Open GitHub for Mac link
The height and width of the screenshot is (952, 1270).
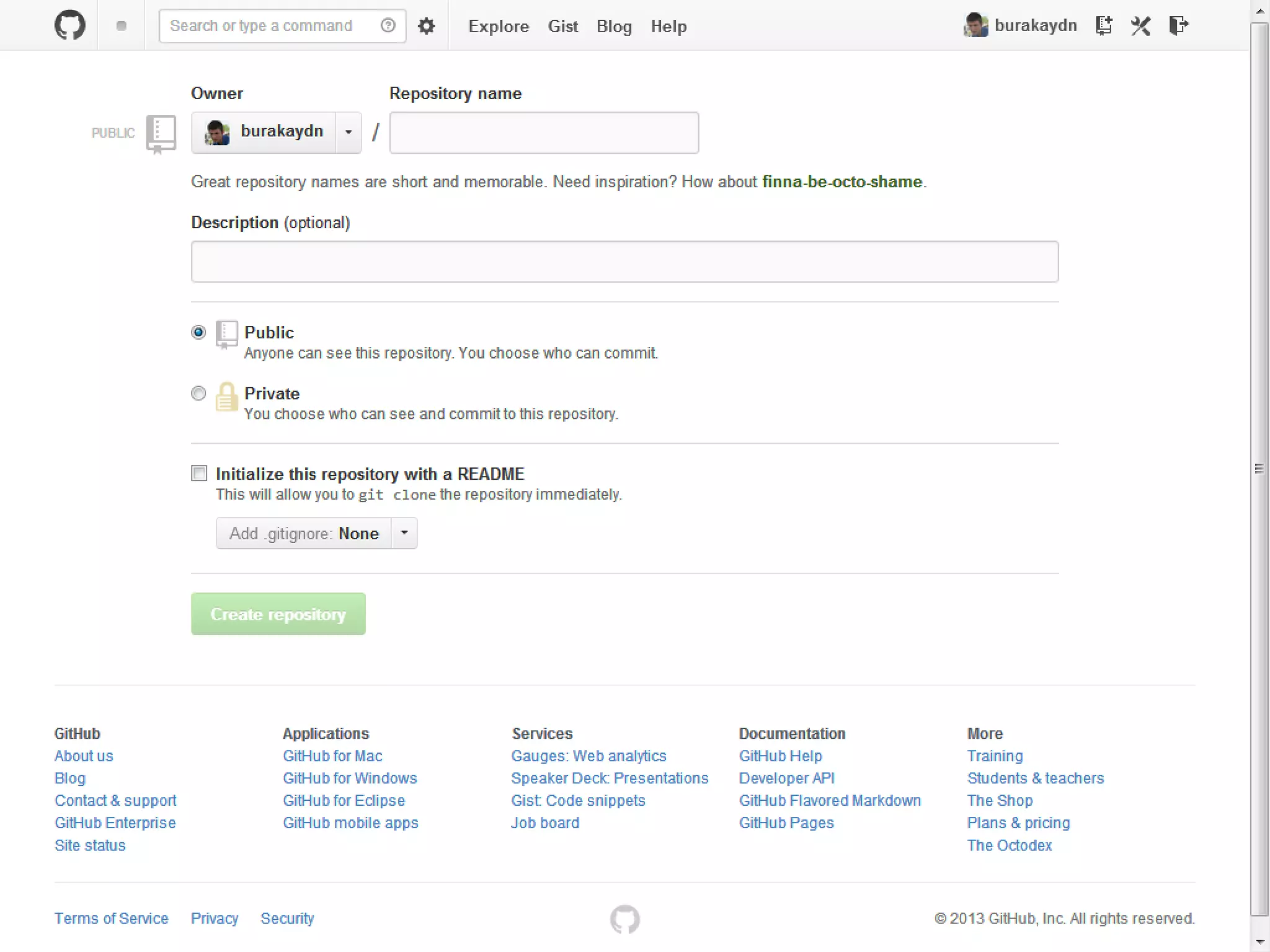click(332, 756)
